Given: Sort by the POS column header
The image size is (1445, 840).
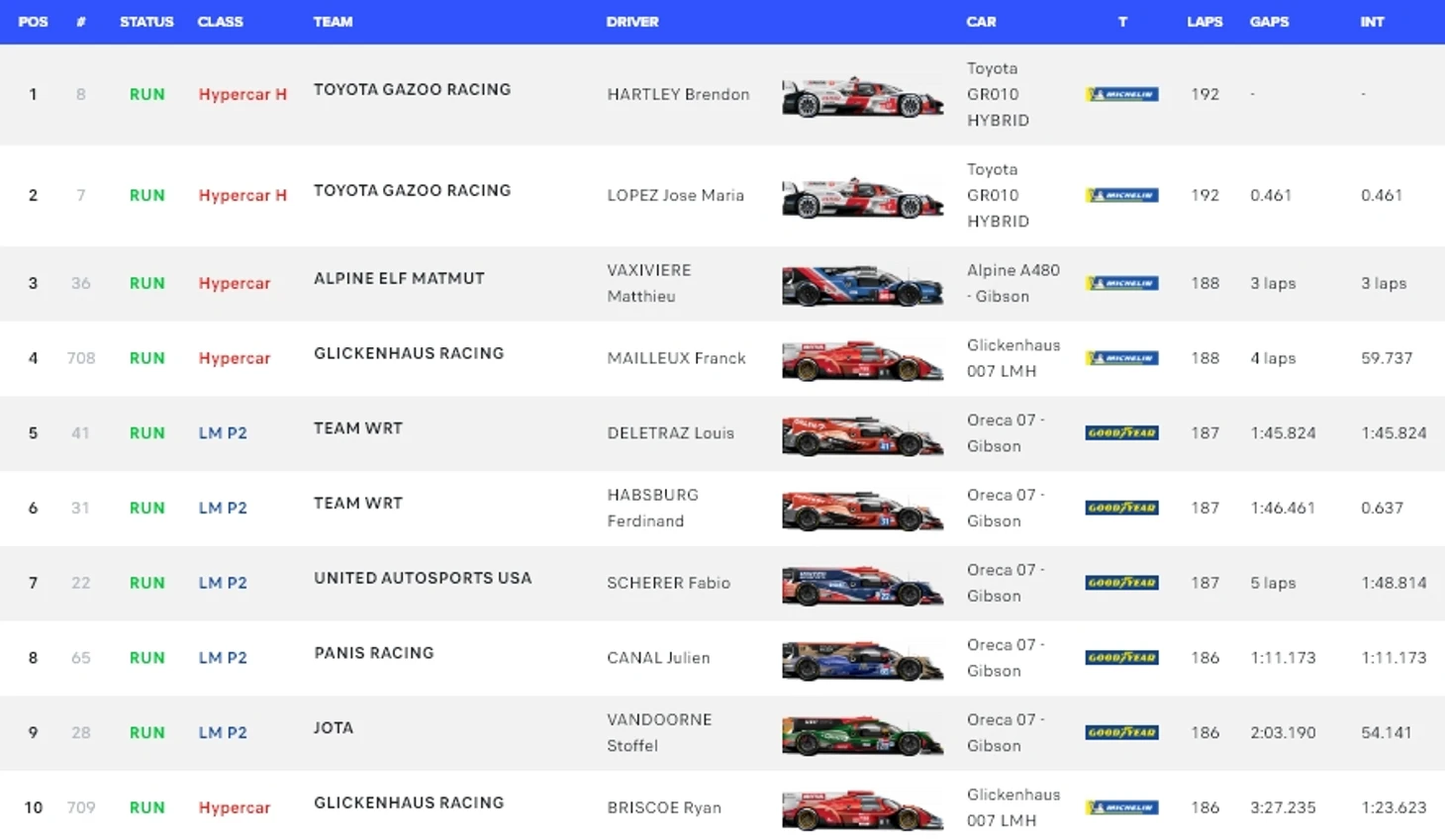Looking at the screenshot, I should (x=33, y=22).
